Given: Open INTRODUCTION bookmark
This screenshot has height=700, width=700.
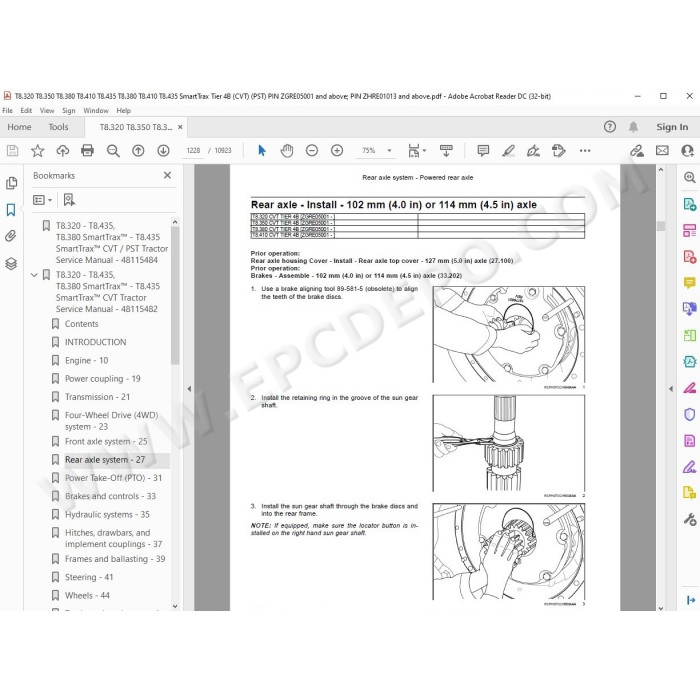Looking at the screenshot, I should click(x=96, y=342).
